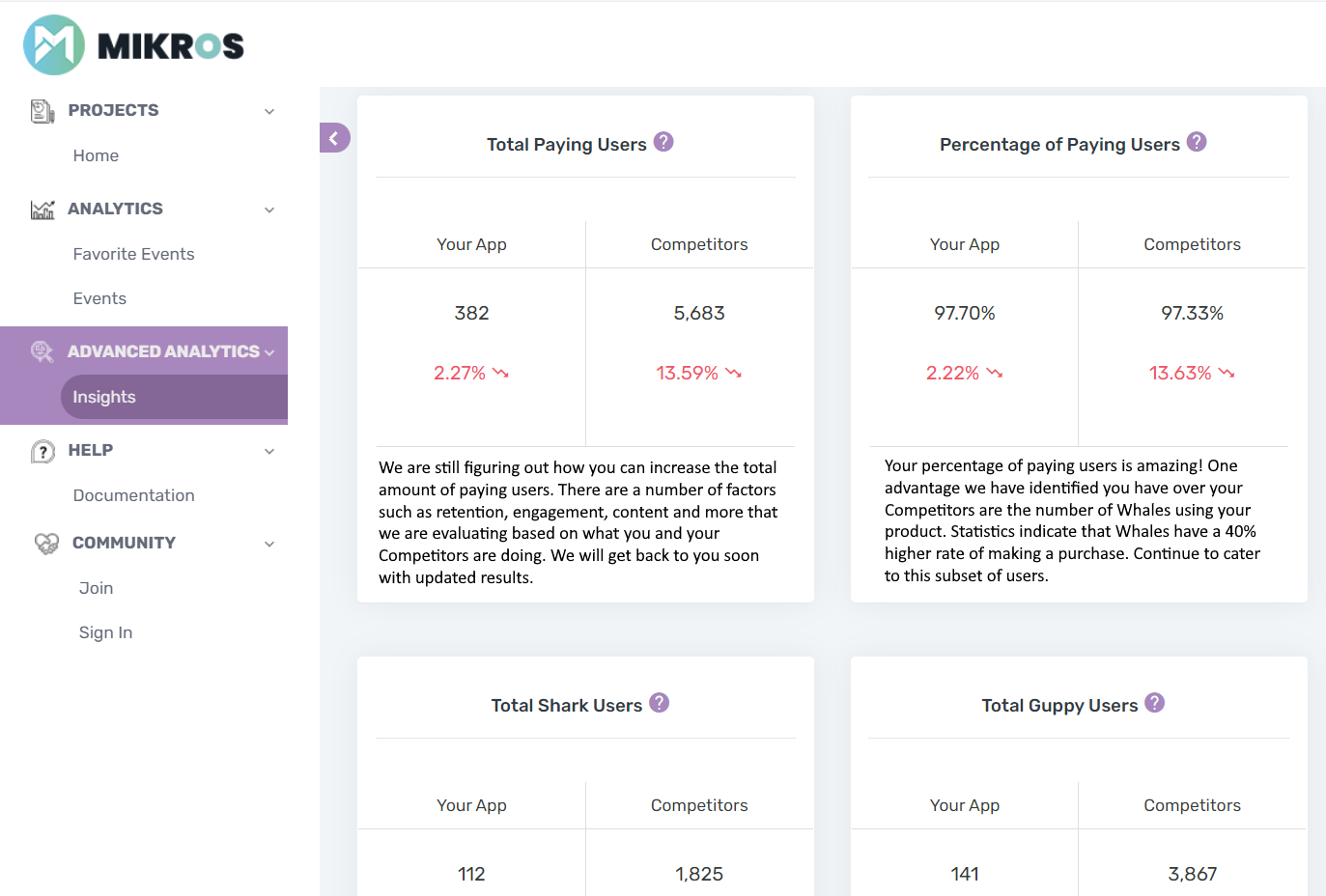Viewport: 1326px width, 896px height.
Task: Open the Documentation link
Action: point(133,495)
